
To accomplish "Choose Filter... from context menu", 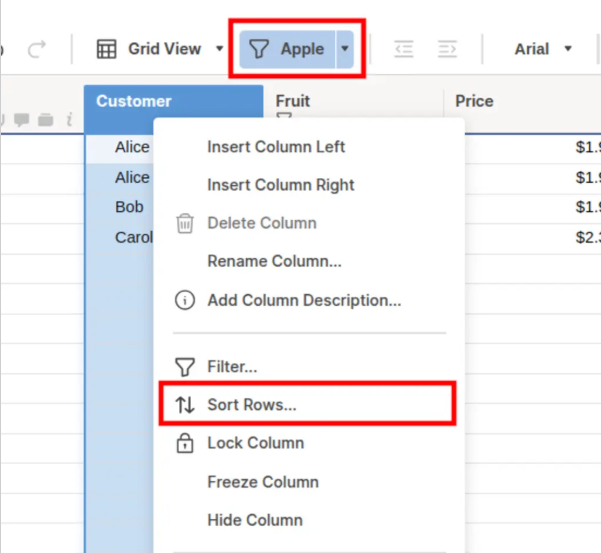I will pos(309,366).
